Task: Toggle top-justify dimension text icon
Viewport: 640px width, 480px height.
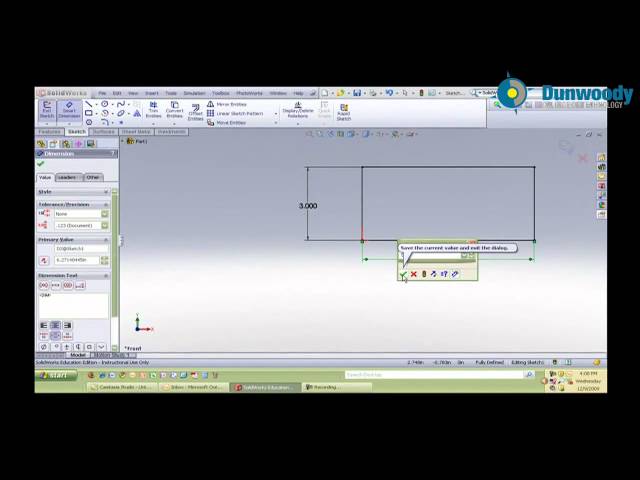Action: [x=44, y=336]
